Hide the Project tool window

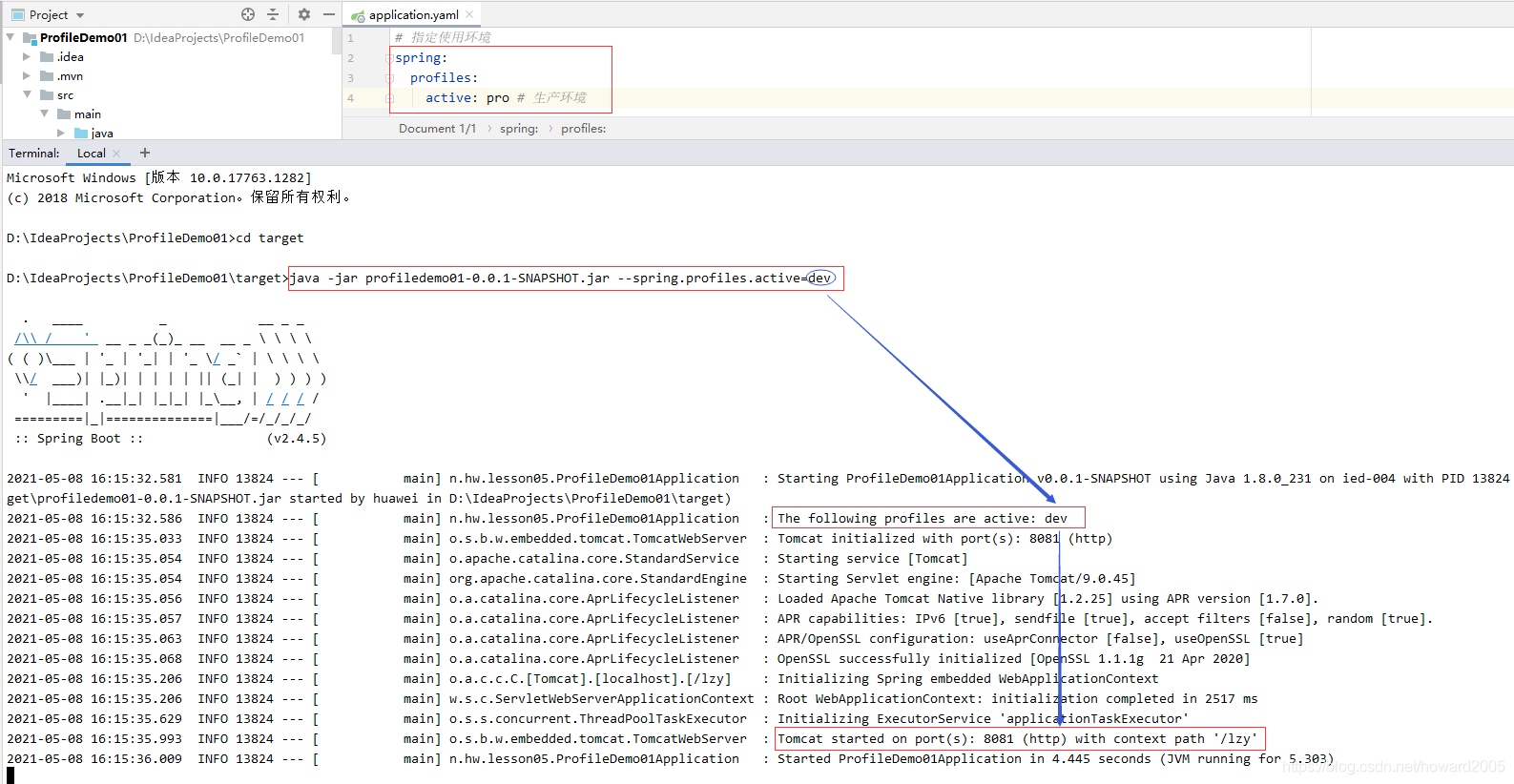(x=329, y=14)
